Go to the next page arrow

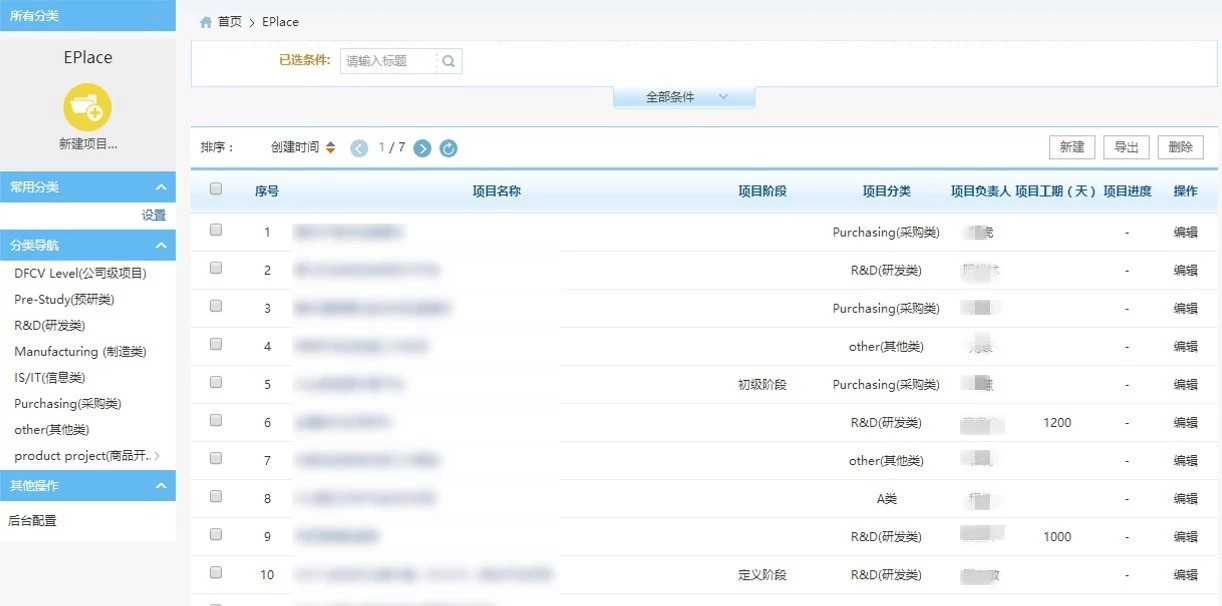click(x=422, y=148)
